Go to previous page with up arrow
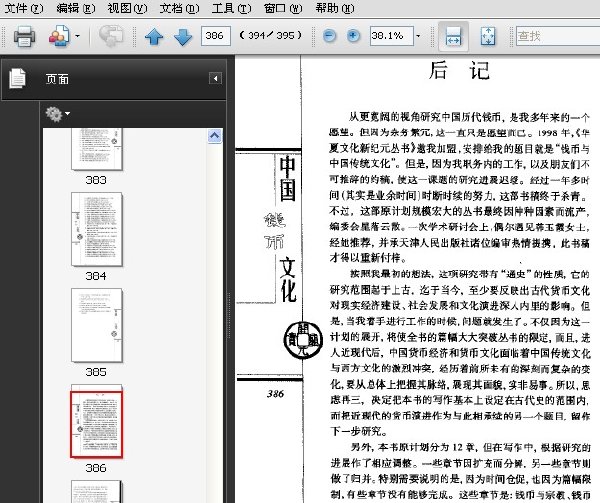Image resolution: width=600 pixels, height=503 pixels. tap(154, 37)
